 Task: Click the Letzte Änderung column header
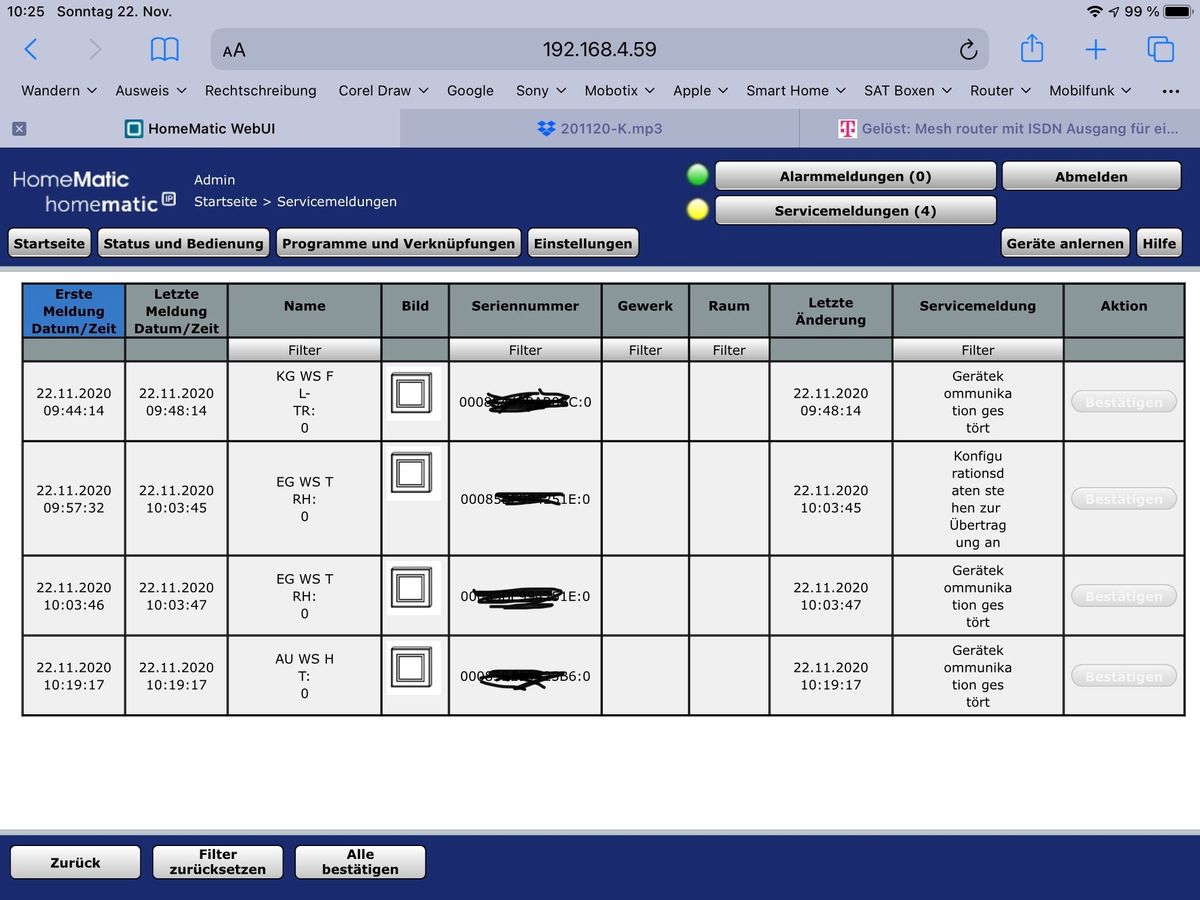click(830, 311)
